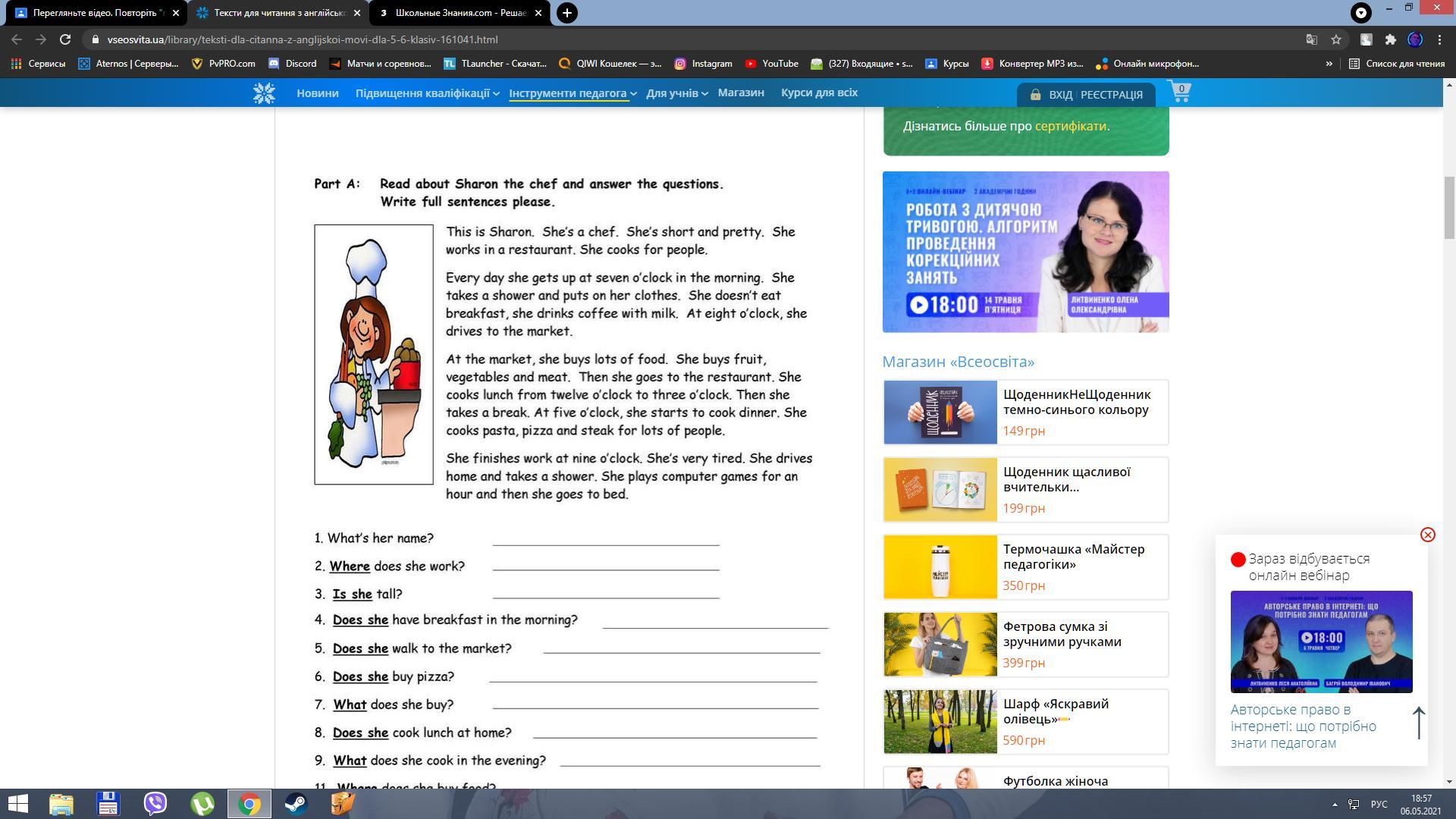Reload the current page
1456x819 pixels.
pyautogui.click(x=65, y=39)
